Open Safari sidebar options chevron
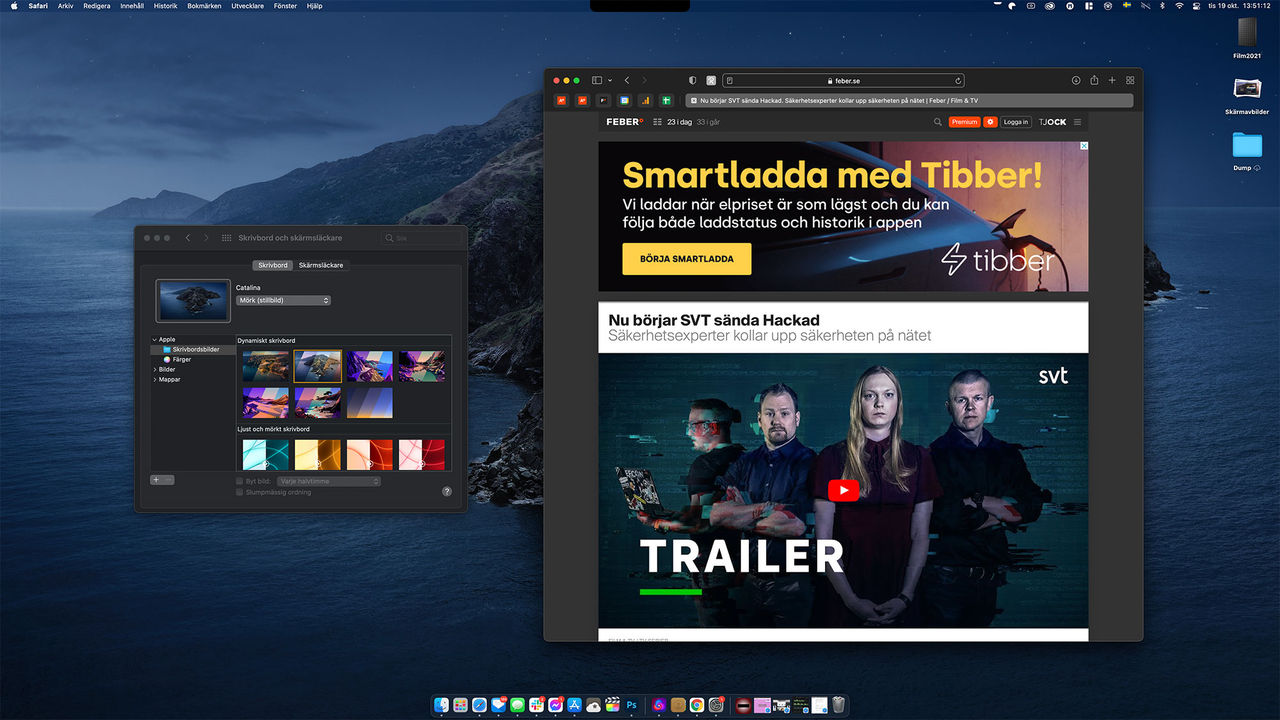This screenshot has height=720, width=1280. tap(610, 80)
